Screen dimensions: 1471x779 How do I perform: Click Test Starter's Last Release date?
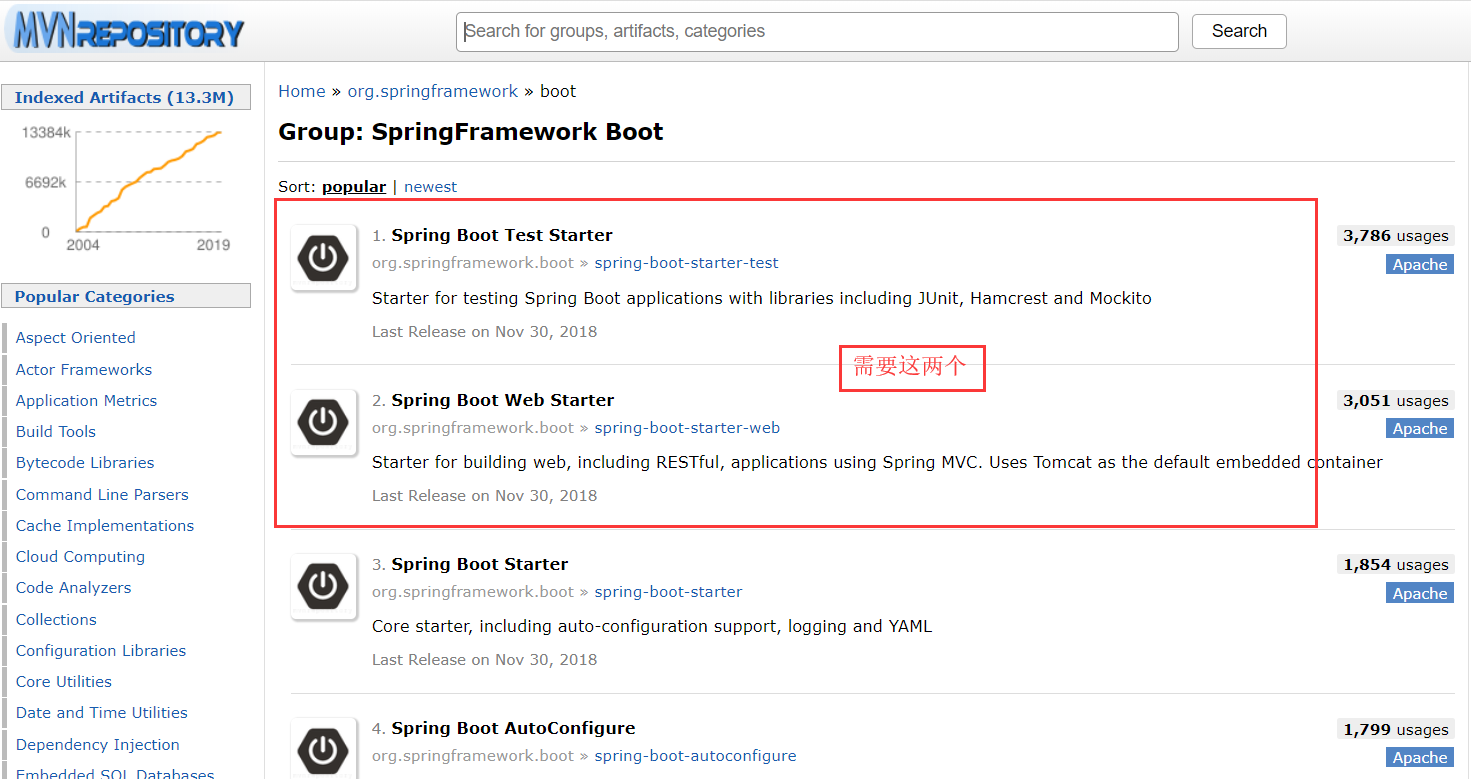click(484, 331)
